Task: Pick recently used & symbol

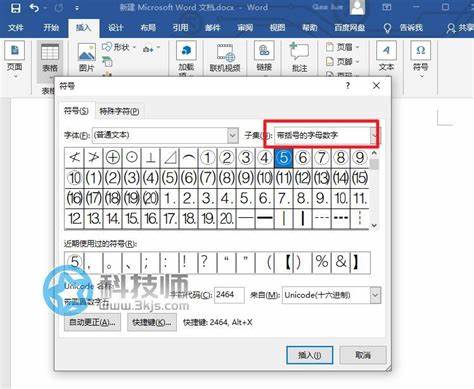Action: click(x=340, y=262)
